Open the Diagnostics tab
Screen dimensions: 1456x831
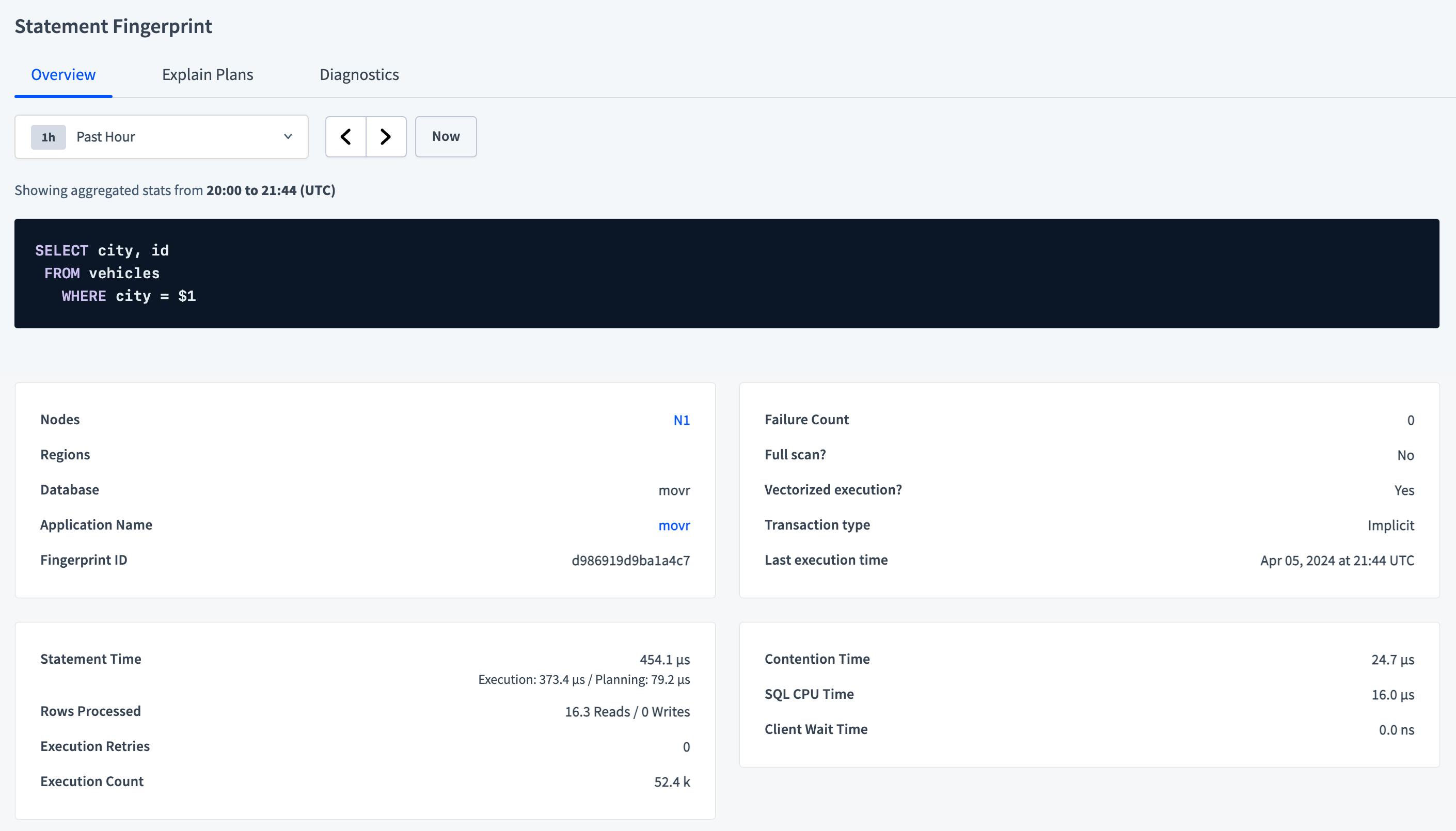(359, 75)
